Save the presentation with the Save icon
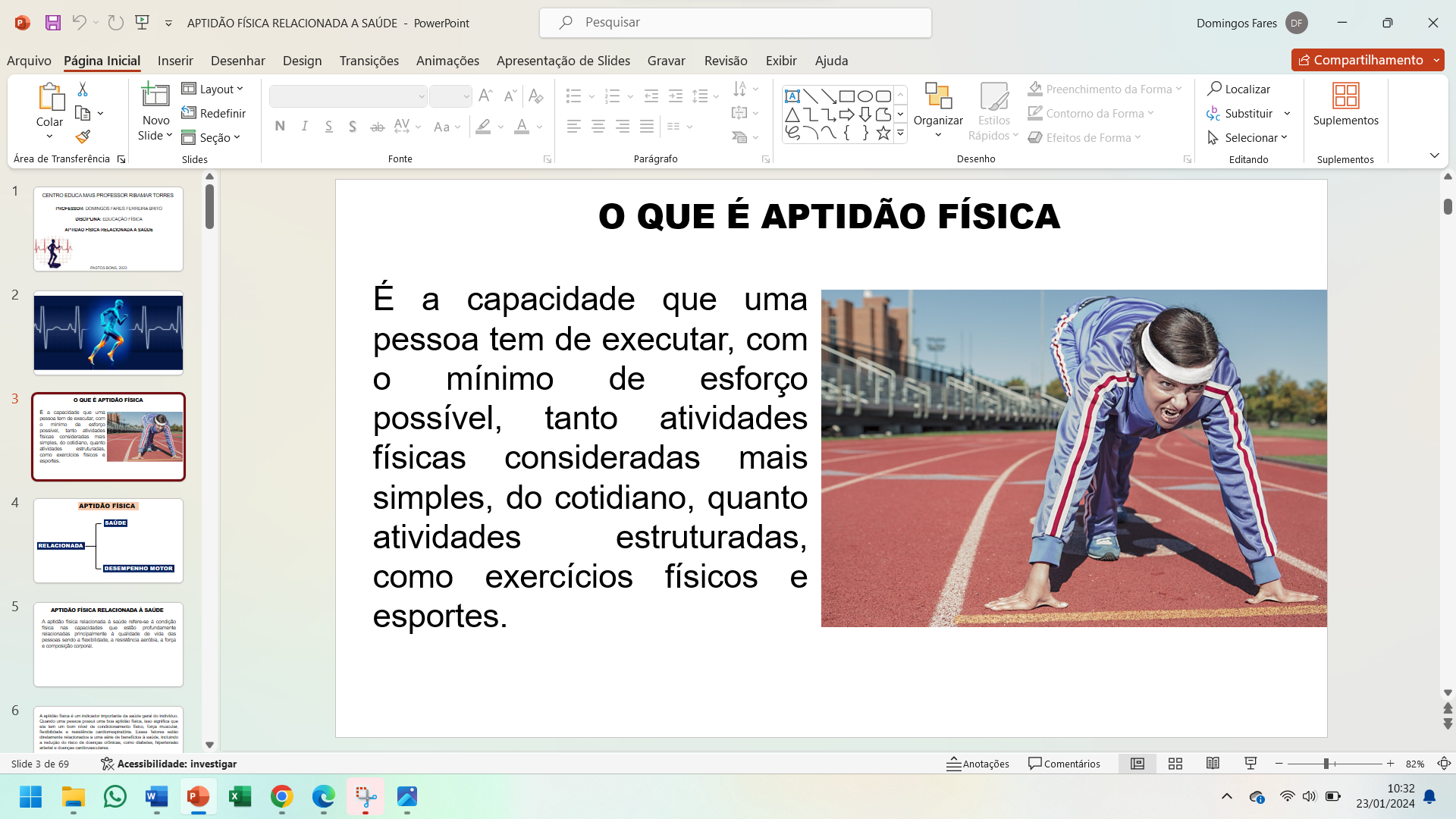This screenshot has width=1456, height=819. [52, 23]
